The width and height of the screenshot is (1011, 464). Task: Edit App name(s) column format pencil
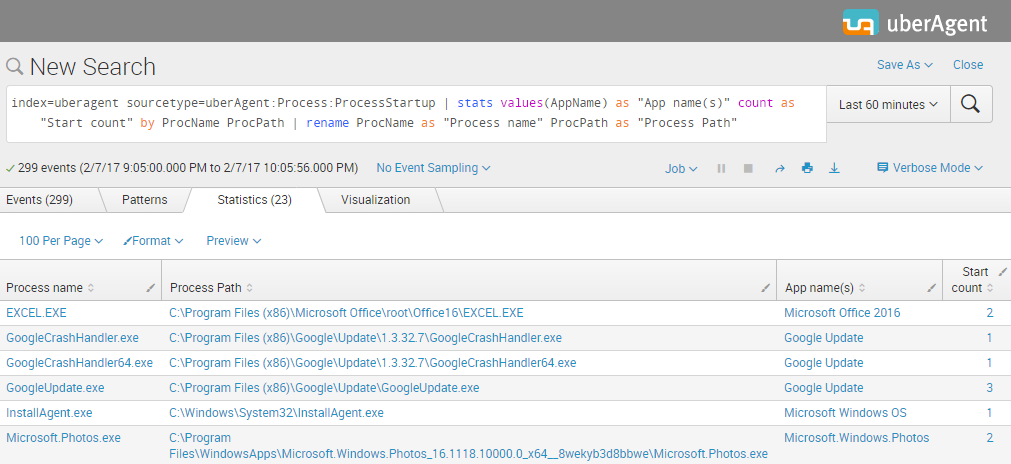tap(932, 288)
